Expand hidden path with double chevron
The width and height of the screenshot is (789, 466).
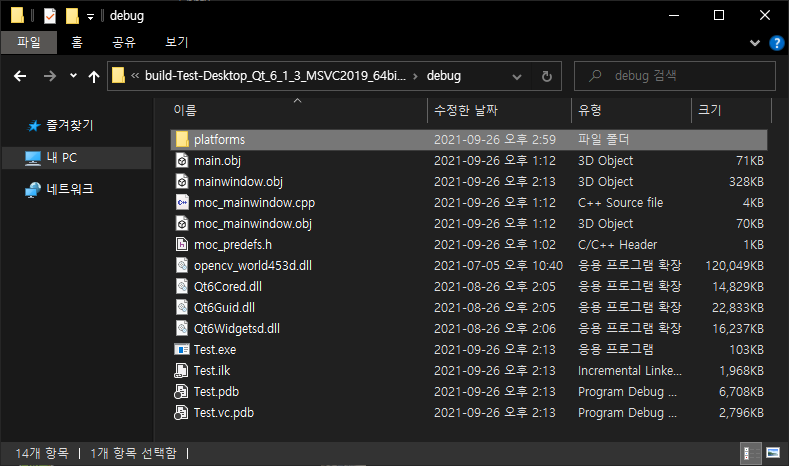click(135, 76)
